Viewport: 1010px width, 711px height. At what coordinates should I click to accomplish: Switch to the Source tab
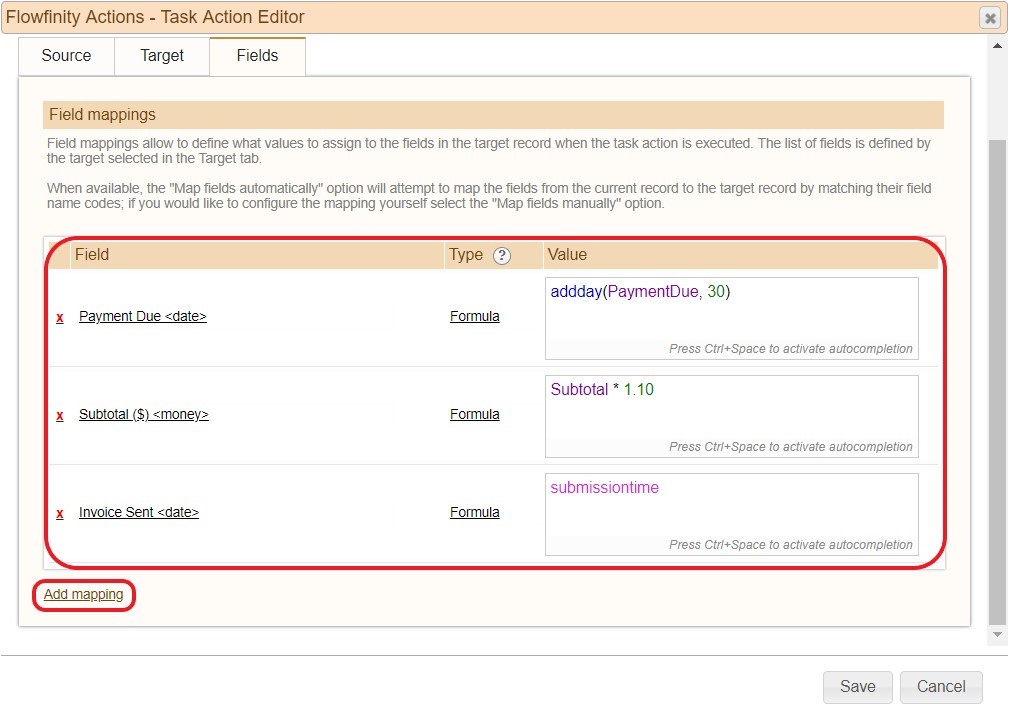pyautogui.click(x=66, y=56)
